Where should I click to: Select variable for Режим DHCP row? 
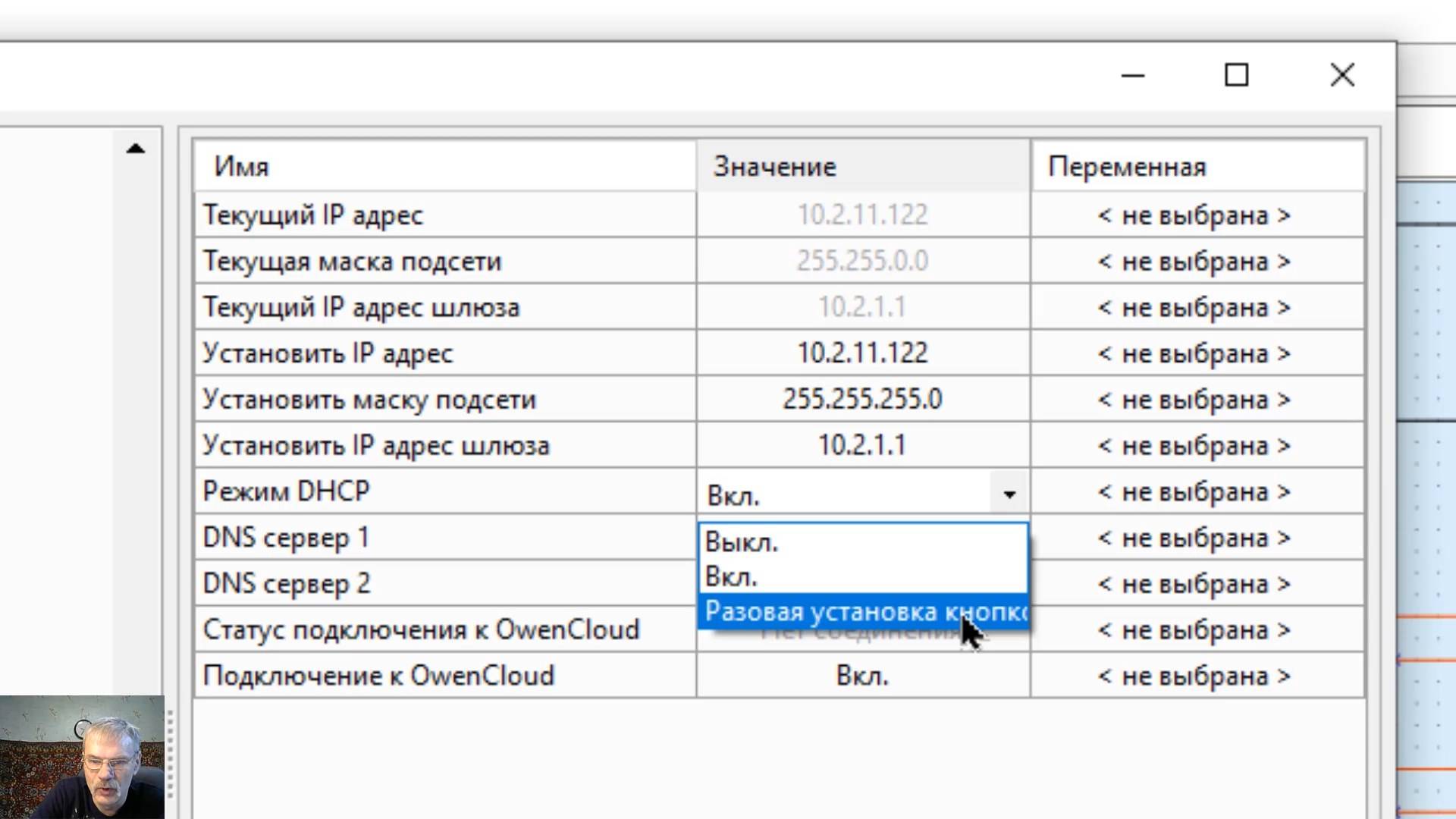(x=1194, y=492)
